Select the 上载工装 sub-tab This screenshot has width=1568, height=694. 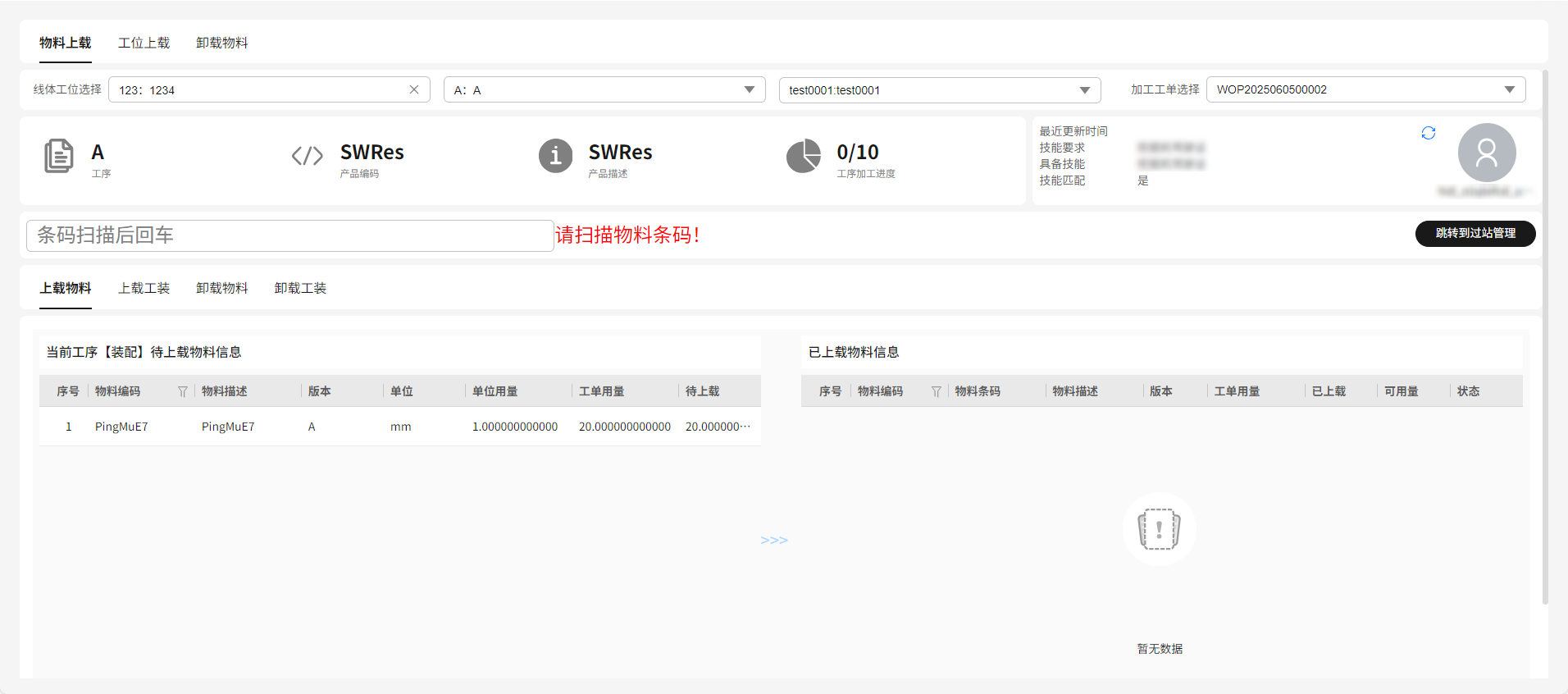(x=144, y=288)
